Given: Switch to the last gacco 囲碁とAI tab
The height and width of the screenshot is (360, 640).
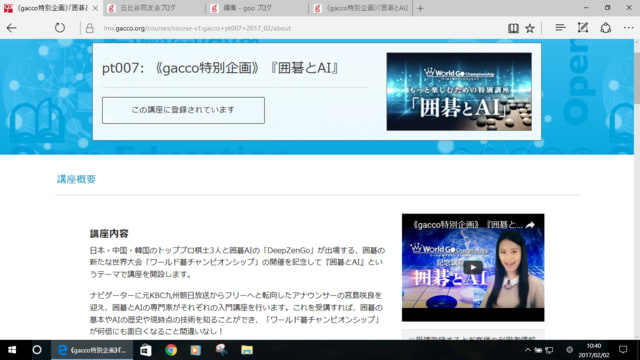Looking at the screenshot, I should tap(361, 8).
